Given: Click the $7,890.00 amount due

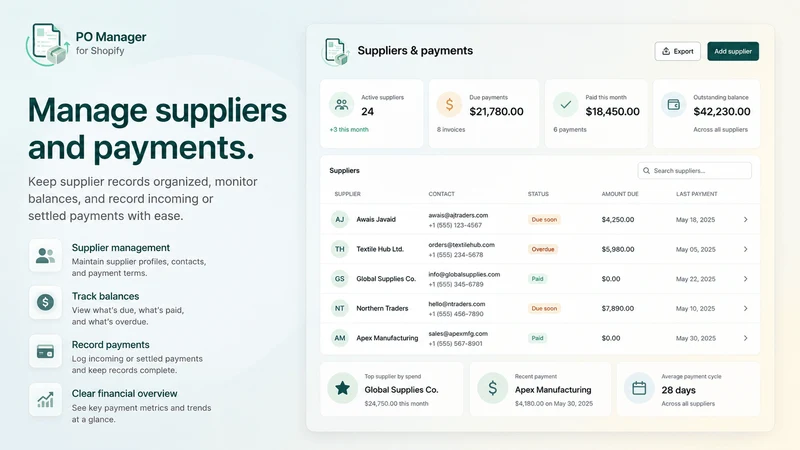Looking at the screenshot, I should pos(618,308).
